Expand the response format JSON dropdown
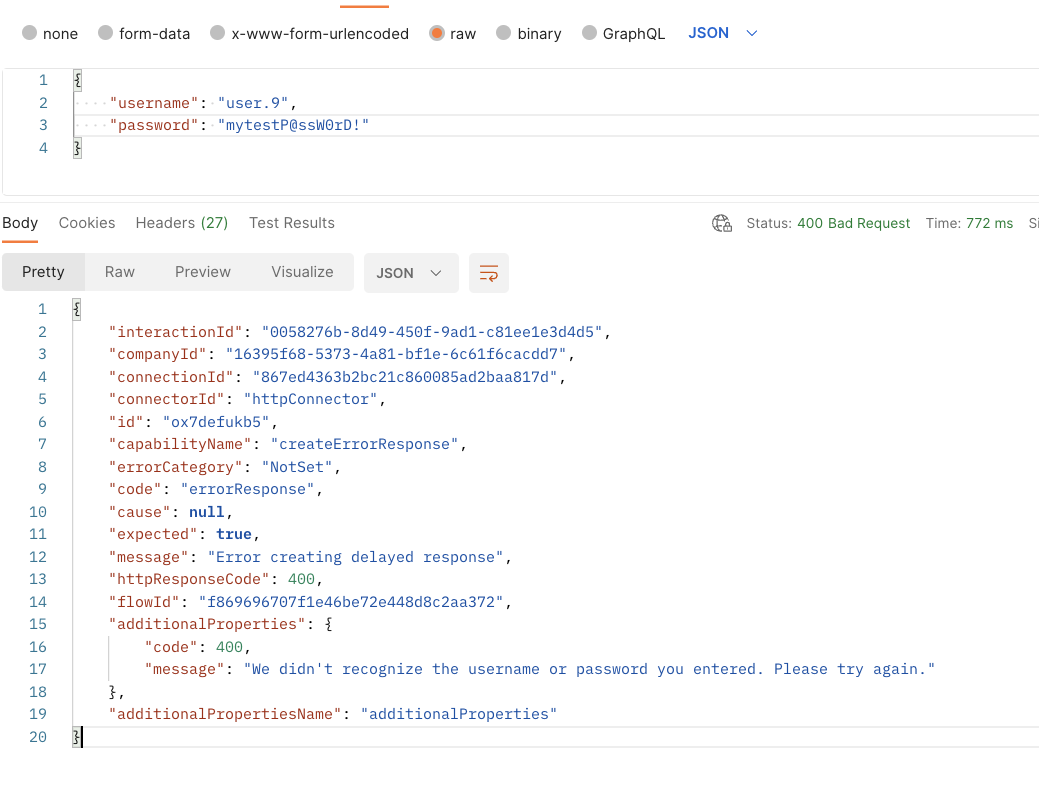Screen dimensions: 1039x785 410,273
